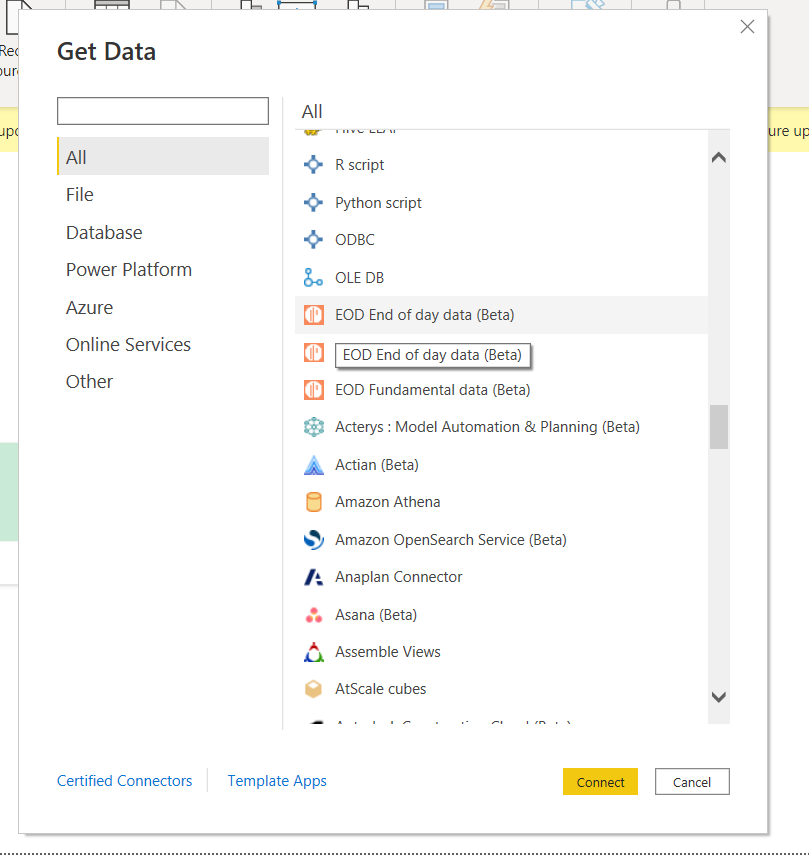Select Amazon Athena from the list
Viewport: 809px width, 863px height.
(501, 502)
